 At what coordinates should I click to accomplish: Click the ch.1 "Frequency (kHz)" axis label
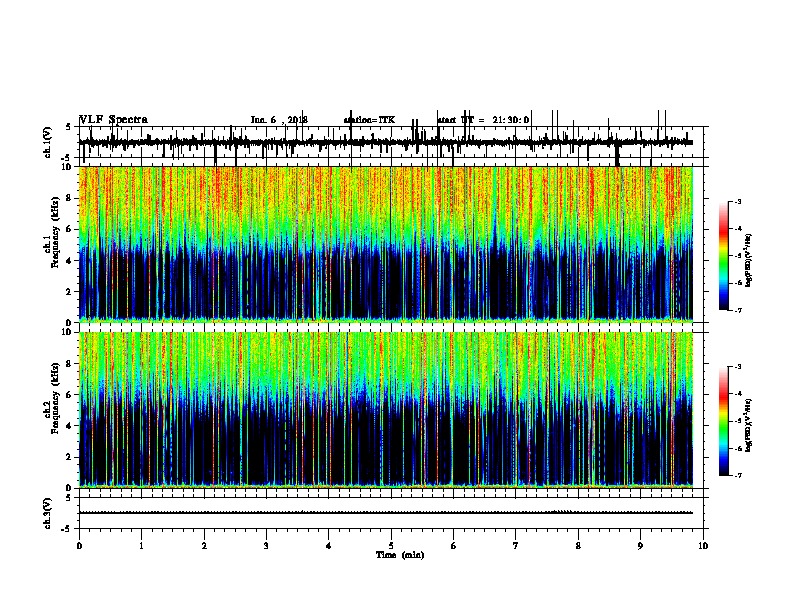click(56, 232)
